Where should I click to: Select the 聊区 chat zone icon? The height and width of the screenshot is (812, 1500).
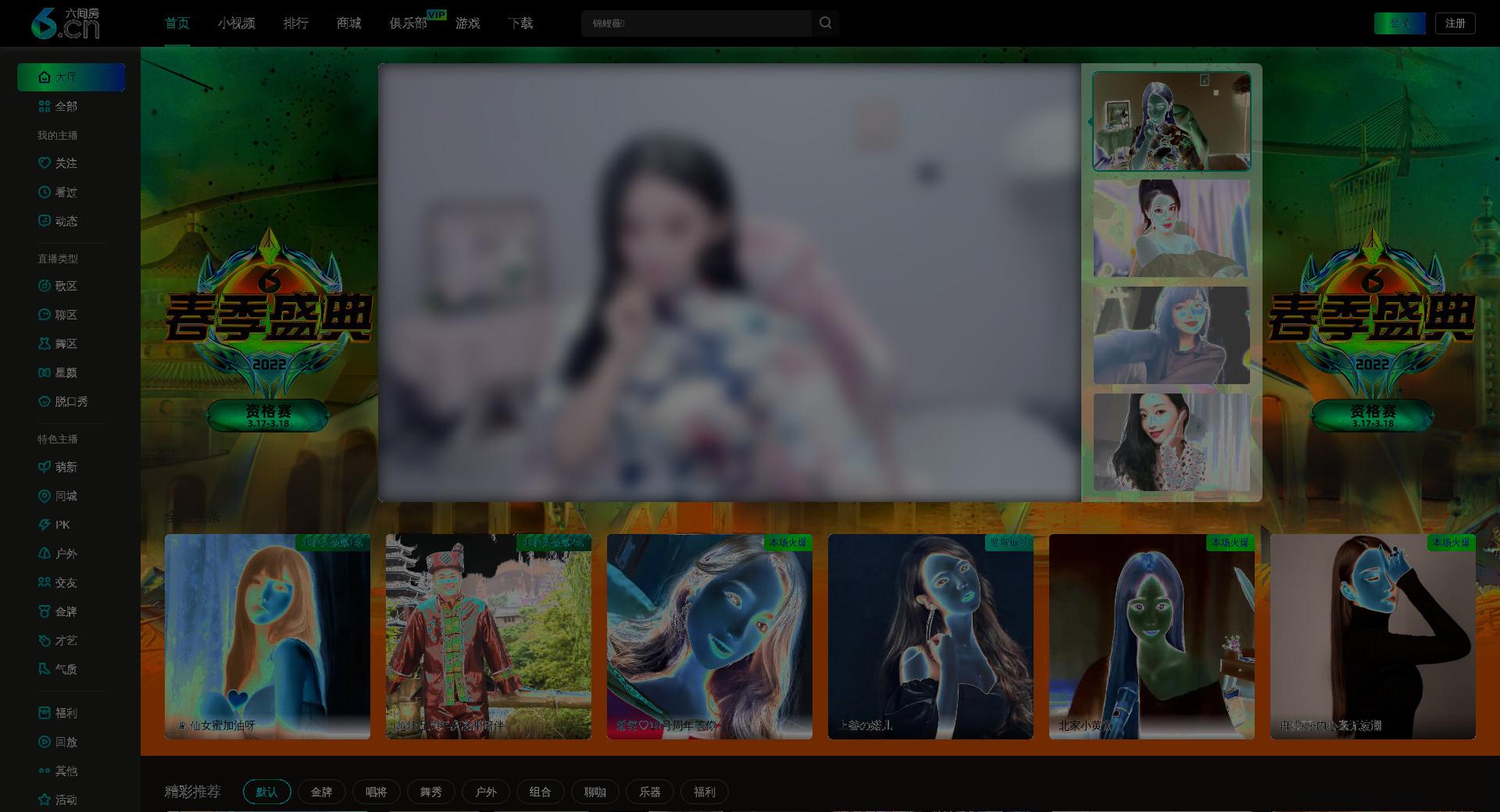coord(45,315)
